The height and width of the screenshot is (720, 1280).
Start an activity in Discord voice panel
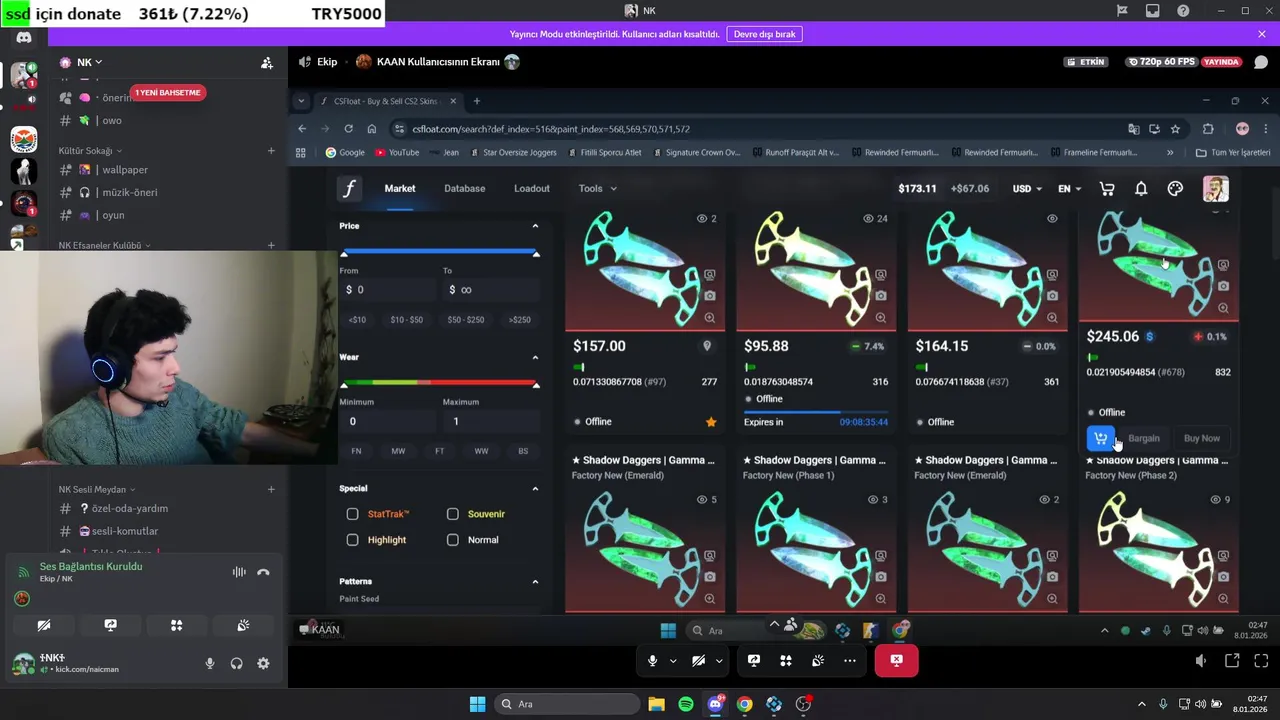click(x=176, y=625)
